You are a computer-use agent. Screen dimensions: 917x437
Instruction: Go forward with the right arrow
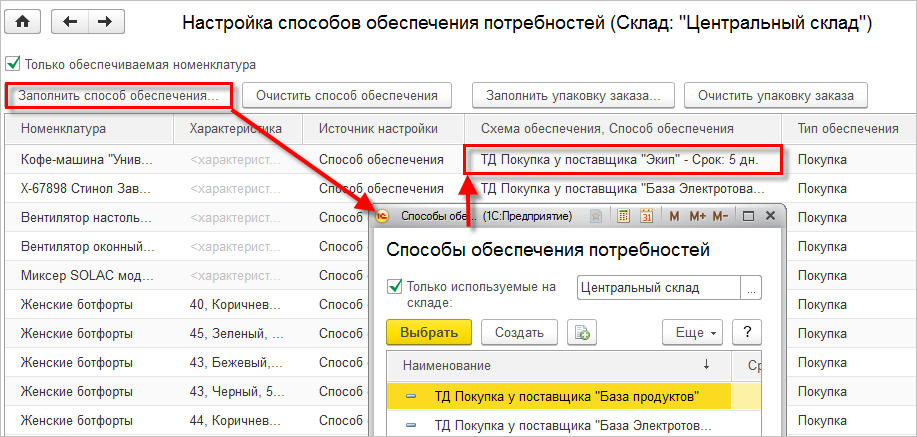tap(105, 21)
